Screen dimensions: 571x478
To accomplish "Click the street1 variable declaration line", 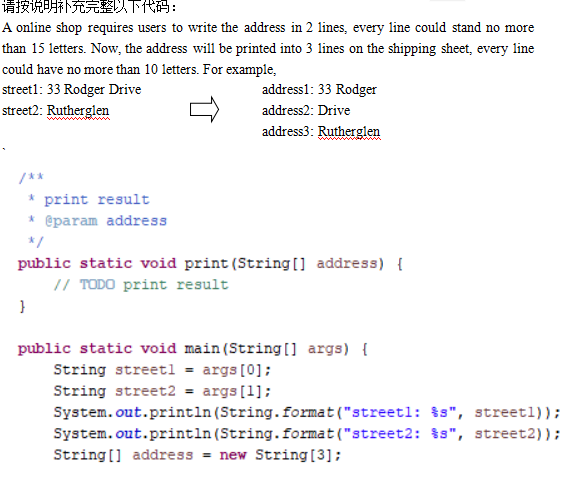I will tap(162, 370).
